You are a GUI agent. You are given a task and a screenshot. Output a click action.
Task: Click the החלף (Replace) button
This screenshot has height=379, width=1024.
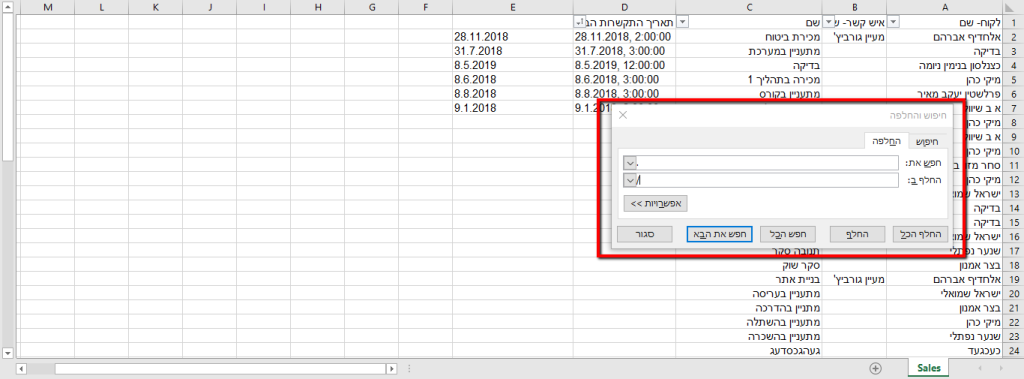tap(857, 233)
